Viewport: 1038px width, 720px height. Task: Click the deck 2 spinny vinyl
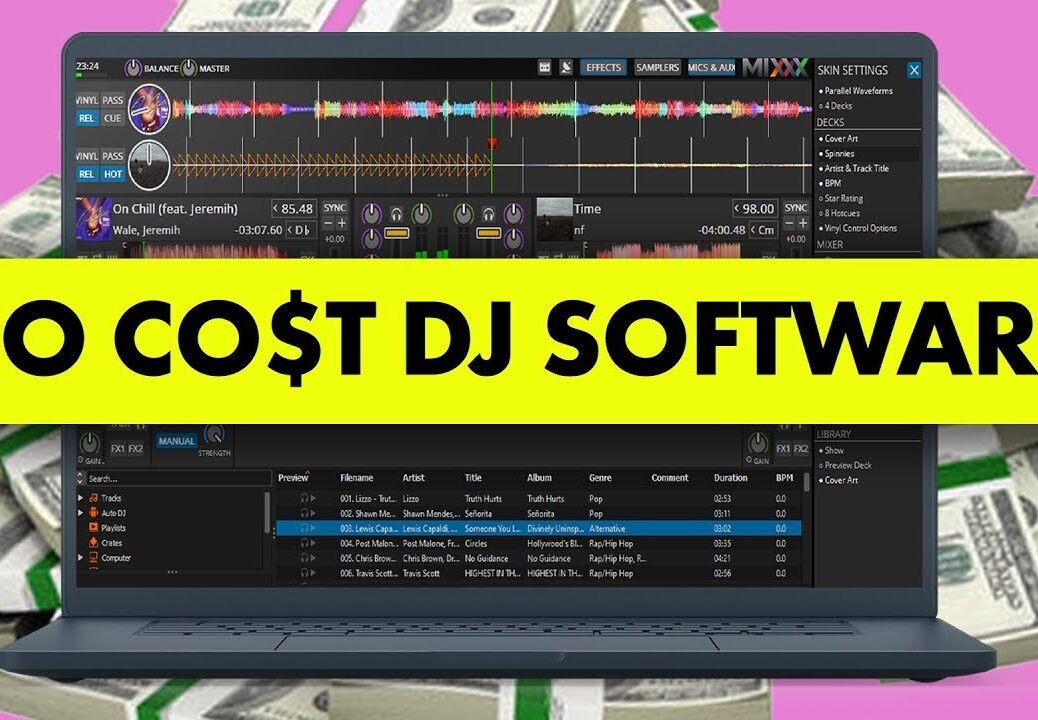coord(149,165)
